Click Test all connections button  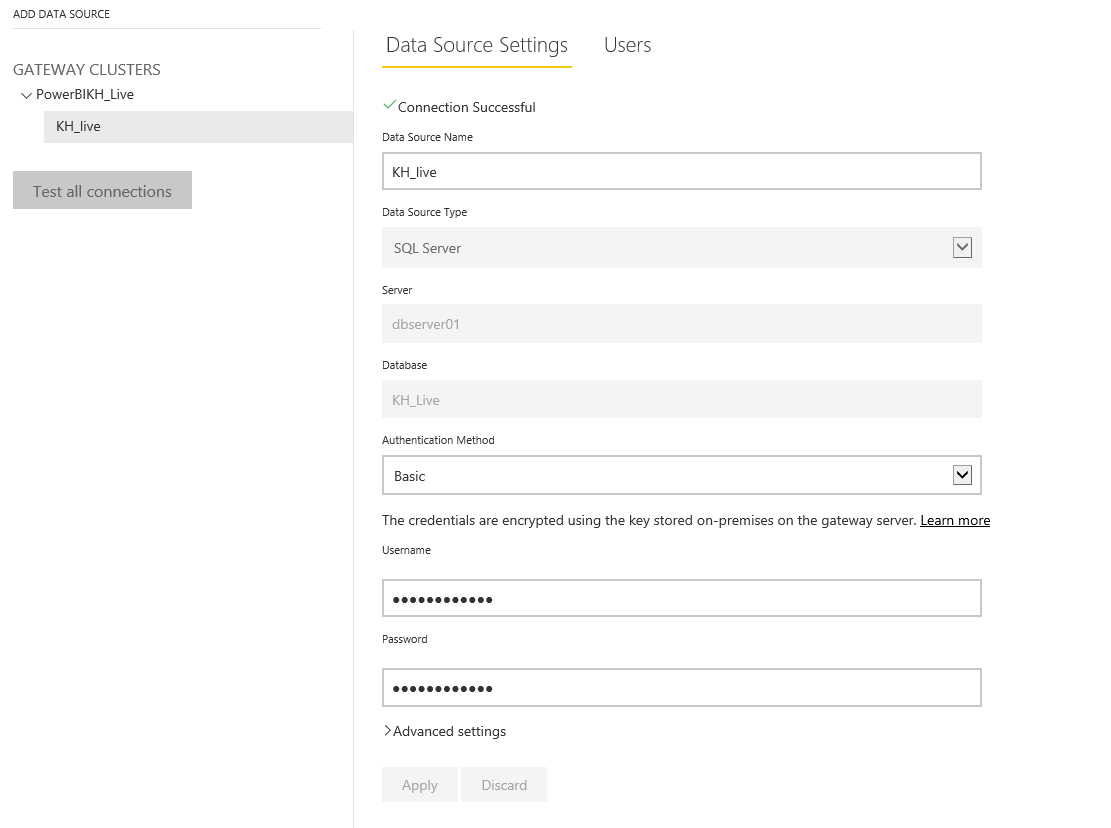102,190
